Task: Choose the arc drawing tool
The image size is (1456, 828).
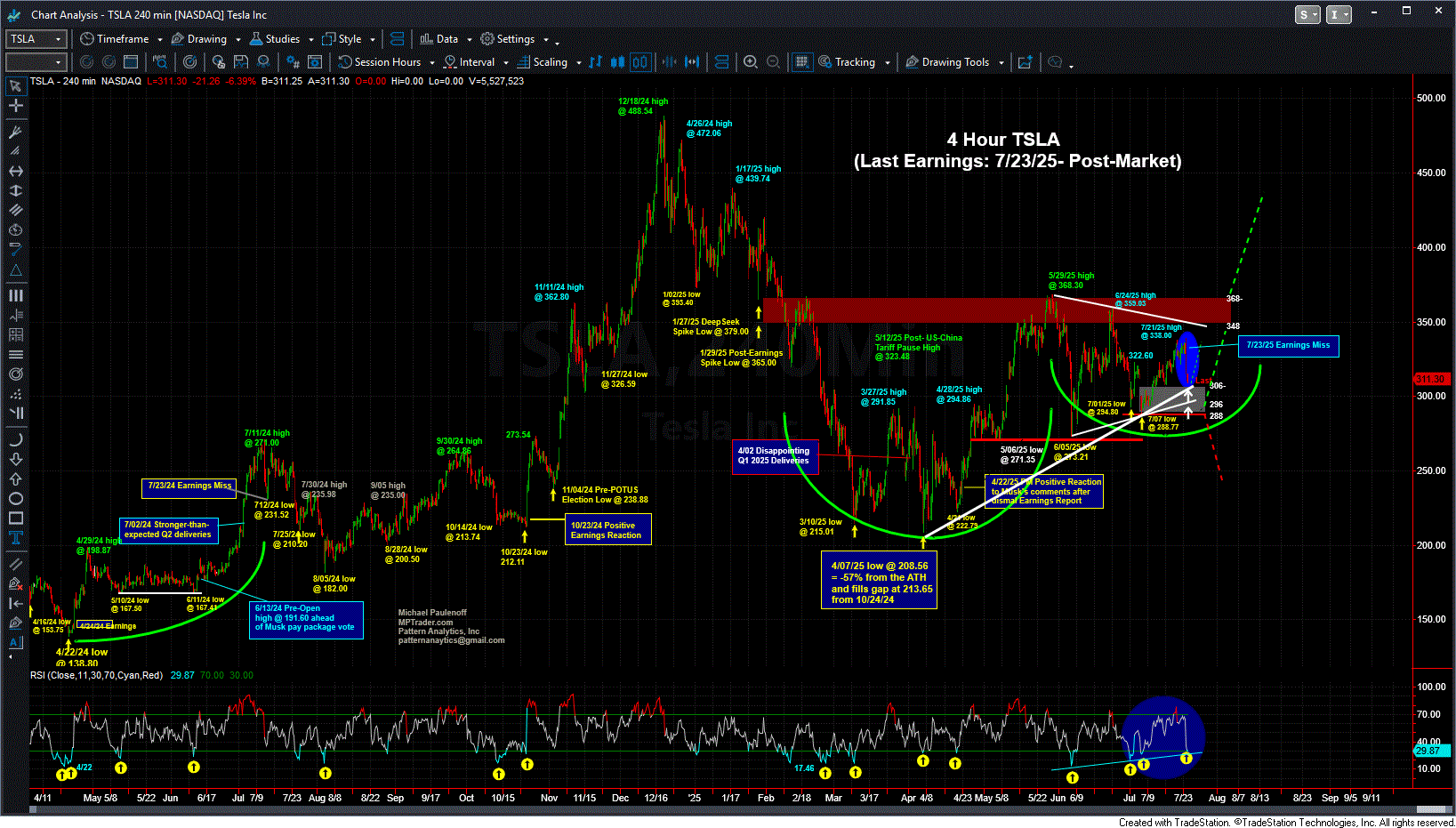Action: (x=15, y=439)
